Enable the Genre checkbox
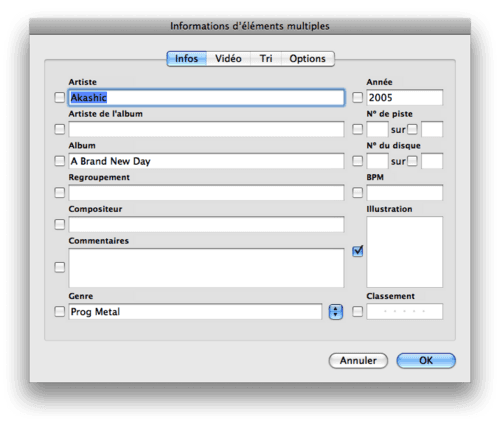 point(60,312)
